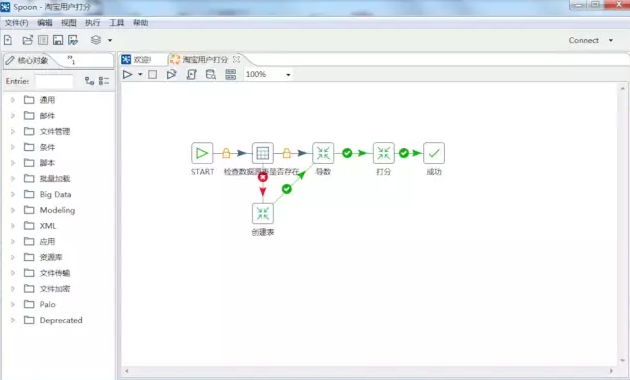
Task: Select the Palo folder item
Action: point(47,304)
